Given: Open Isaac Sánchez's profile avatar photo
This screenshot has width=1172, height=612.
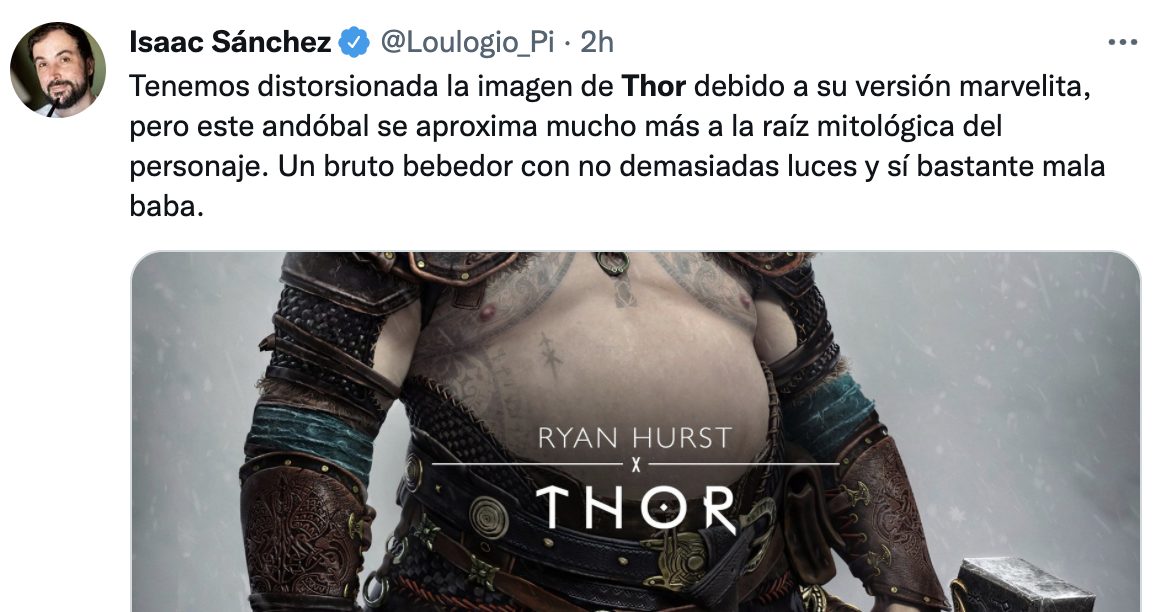Looking at the screenshot, I should (58, 69).
